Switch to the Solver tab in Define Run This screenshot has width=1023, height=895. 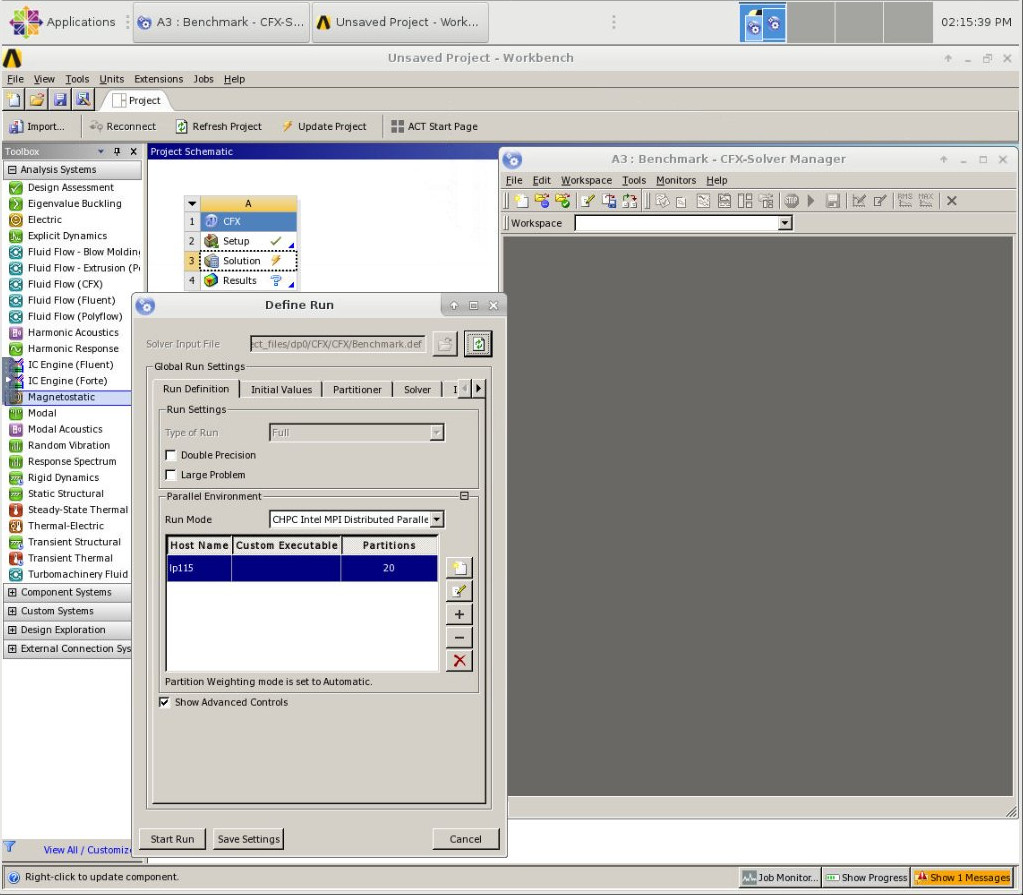point(418,389)
